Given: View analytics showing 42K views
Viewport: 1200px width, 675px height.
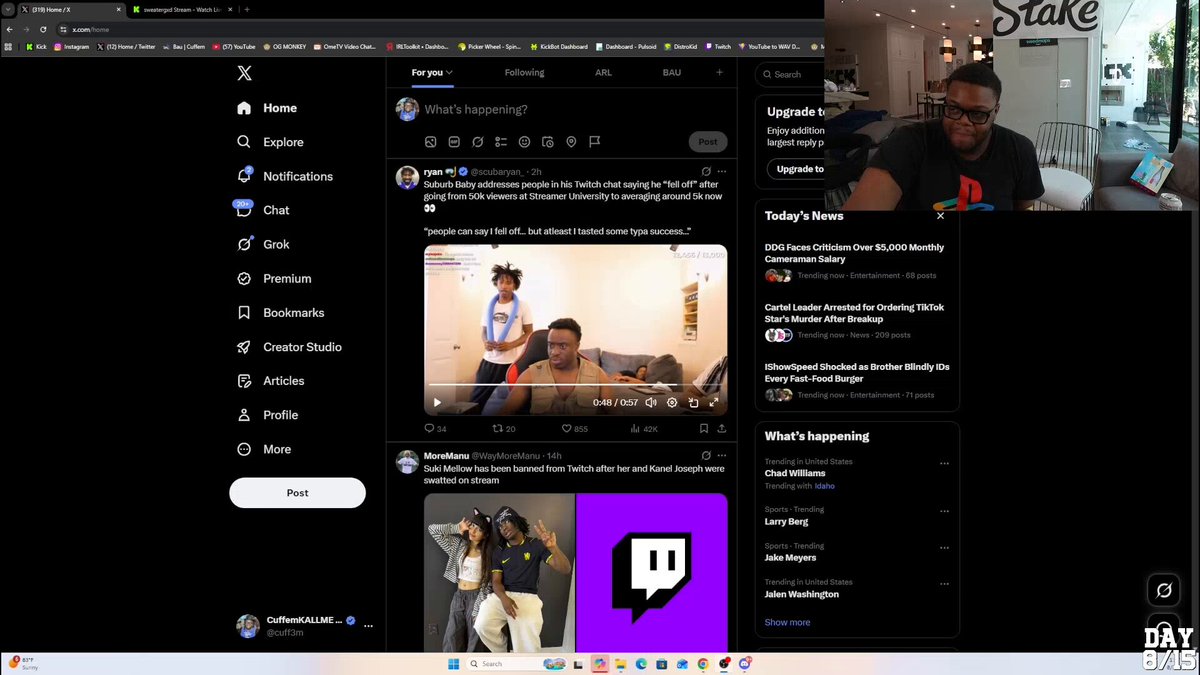Looking at the screenshot, I should [x=643, y=428].
